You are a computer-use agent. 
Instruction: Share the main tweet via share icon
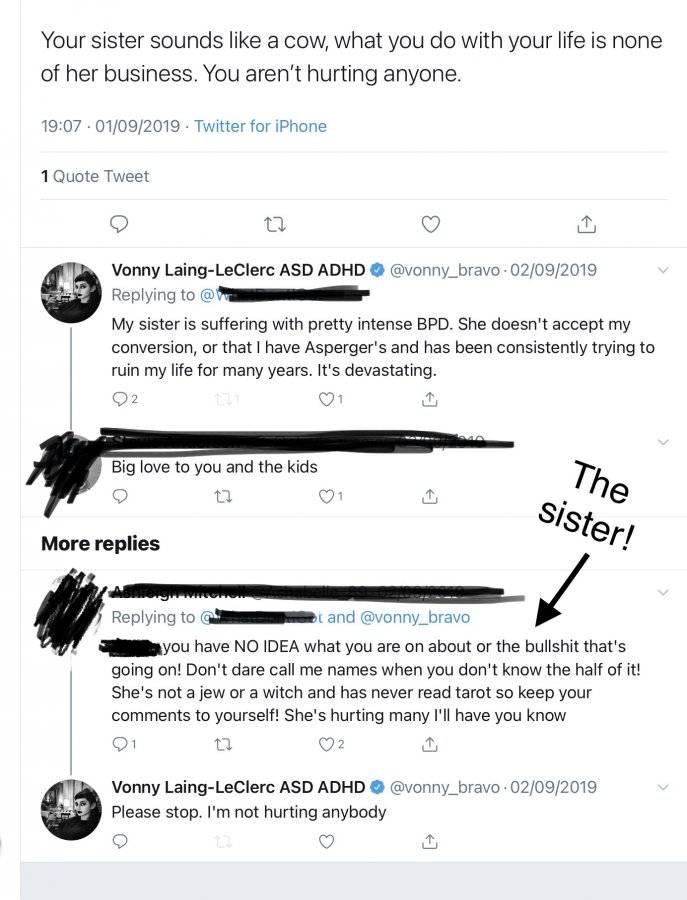(586, 224)
